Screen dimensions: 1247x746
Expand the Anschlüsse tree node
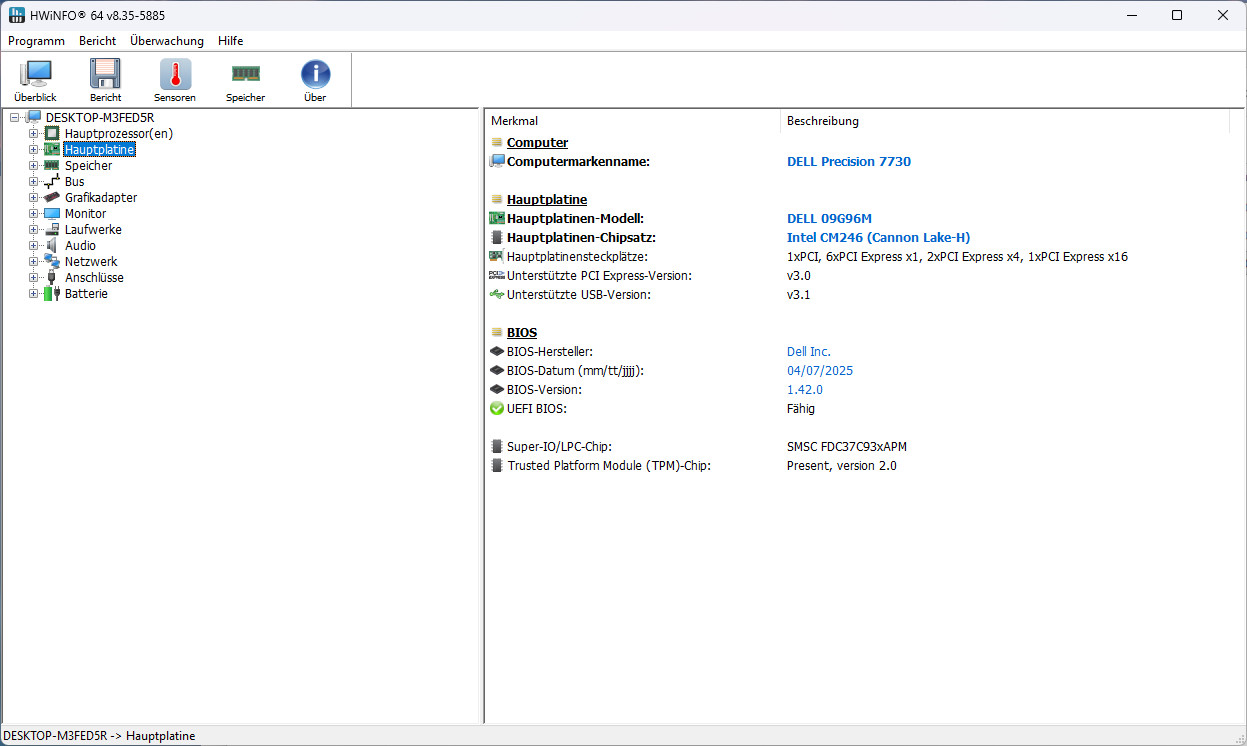[x=34, y=278]
